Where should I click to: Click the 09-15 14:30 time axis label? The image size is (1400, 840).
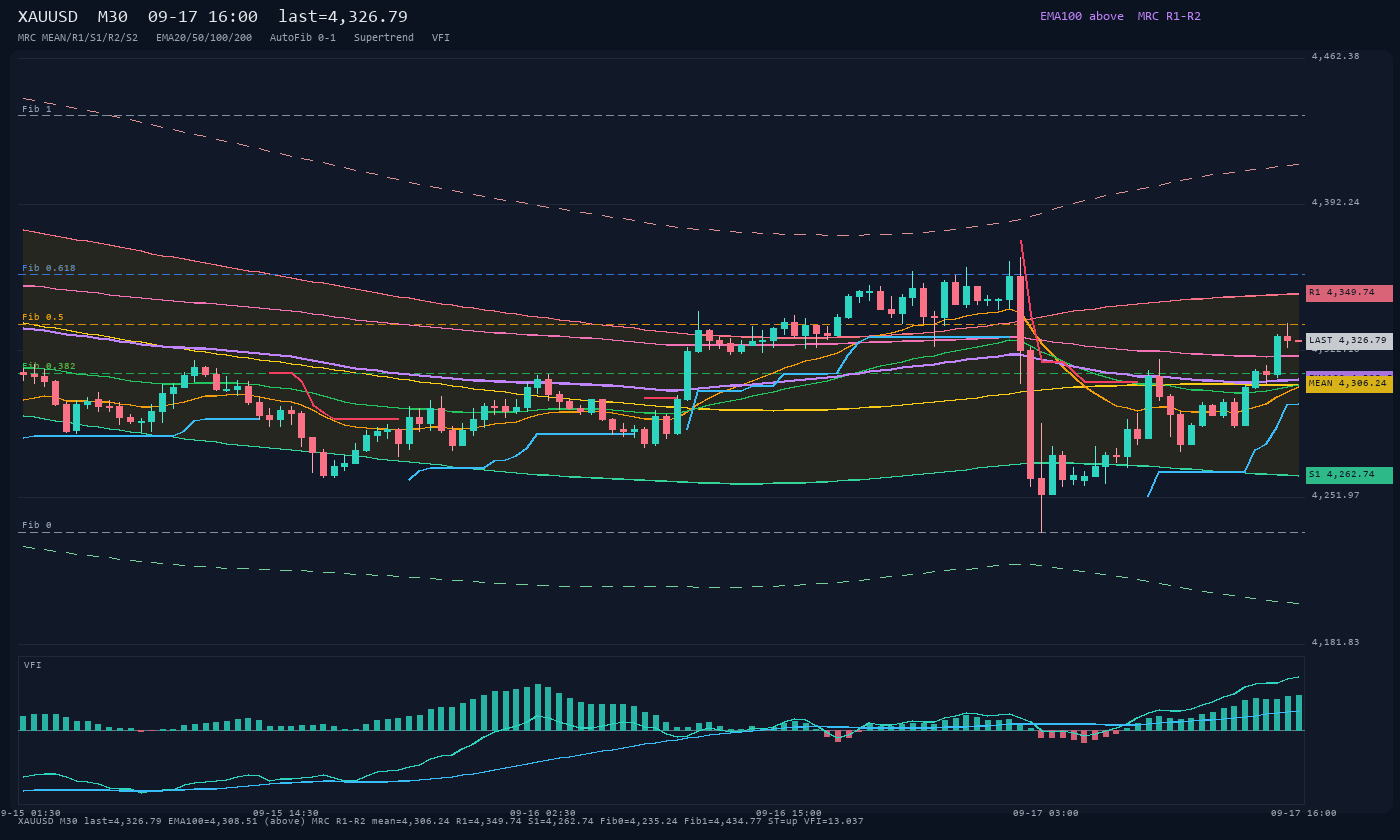pos(286,813)
